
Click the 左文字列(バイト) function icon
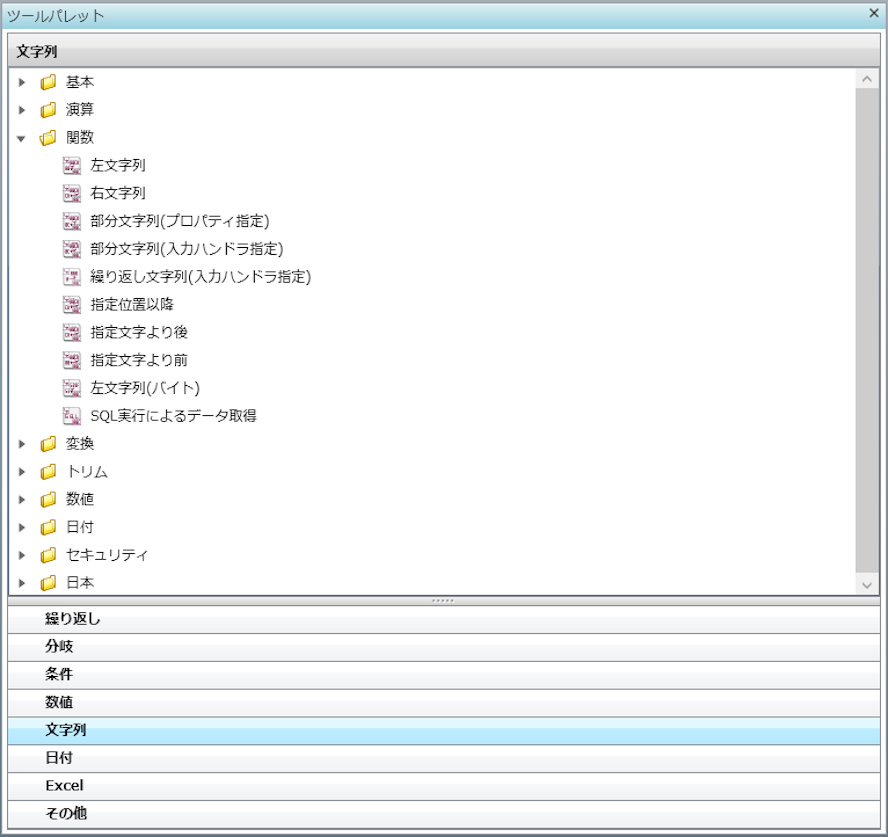[71, 388]
